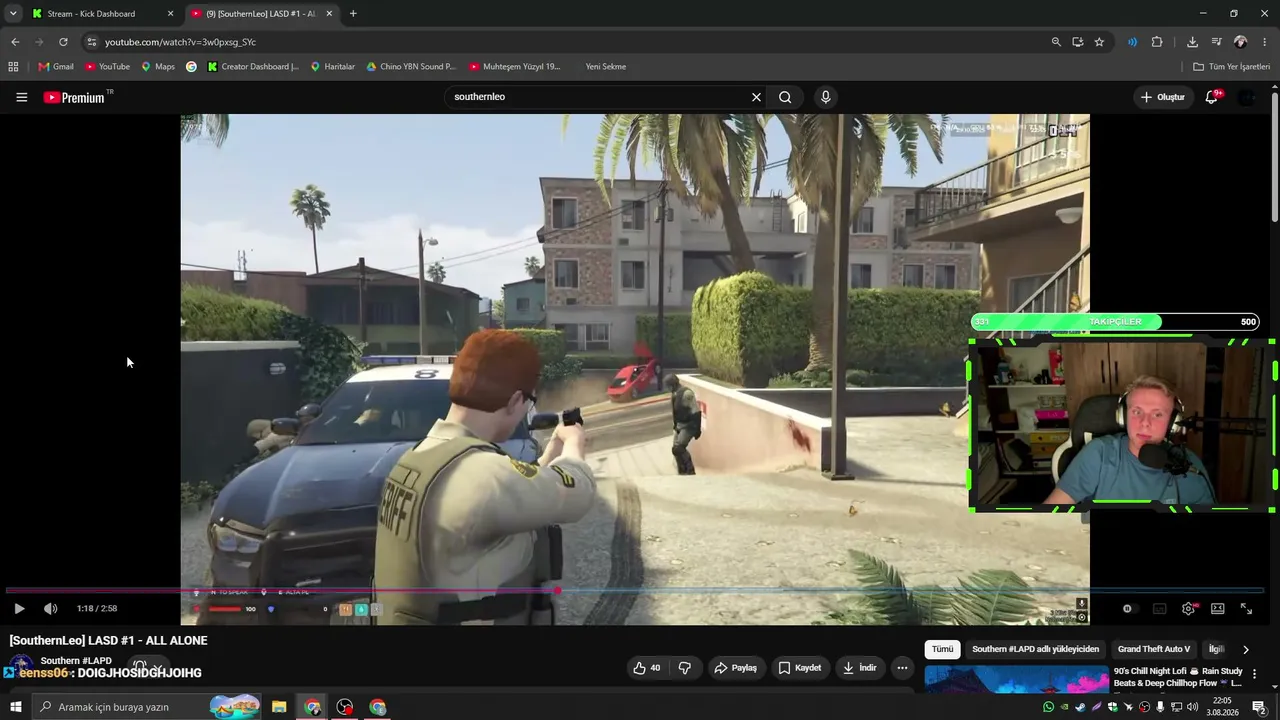
Task: Open the Windows Start menu
Action: tap(15, 707)
